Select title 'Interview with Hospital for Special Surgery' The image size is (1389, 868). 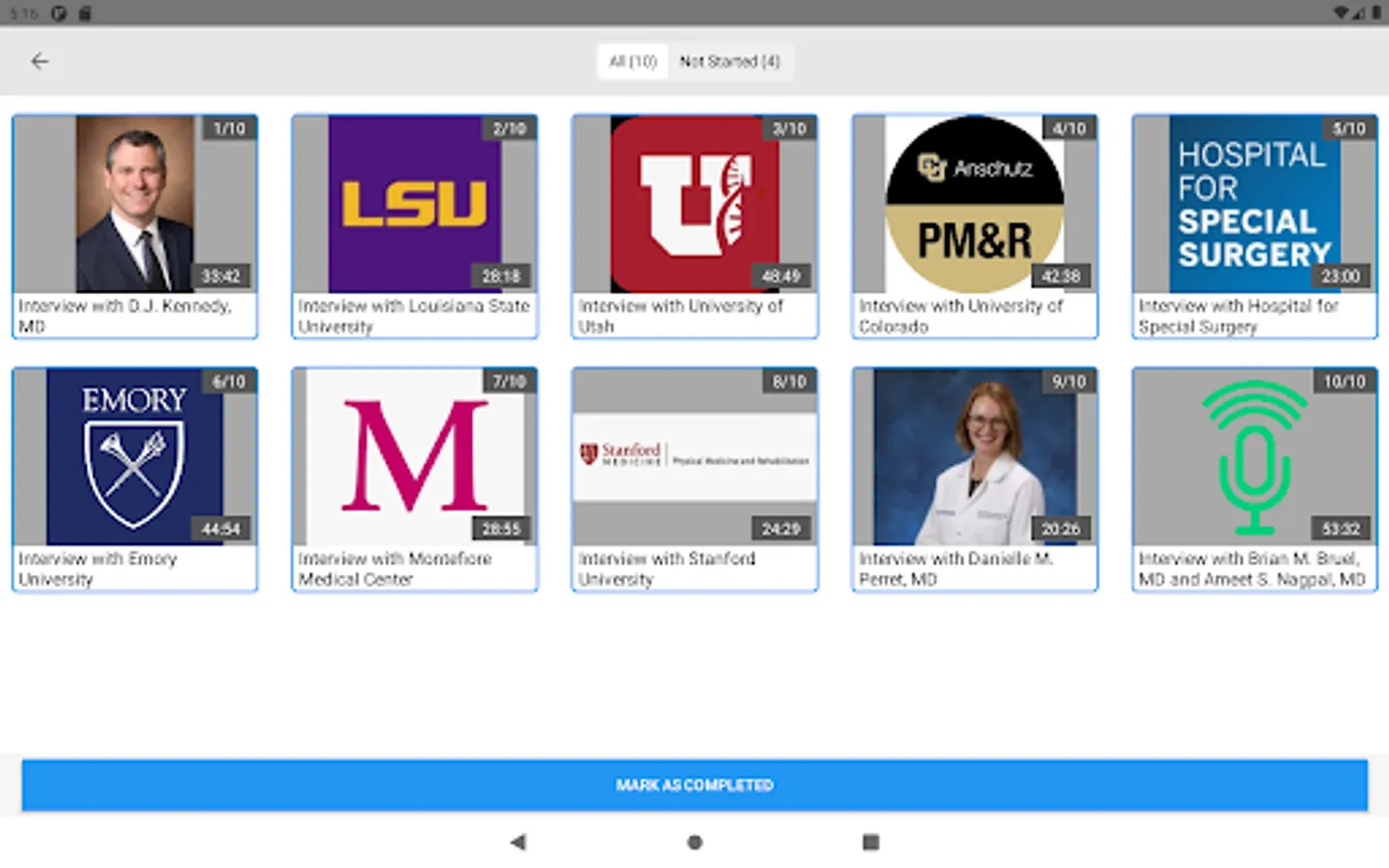point(1239,316)
